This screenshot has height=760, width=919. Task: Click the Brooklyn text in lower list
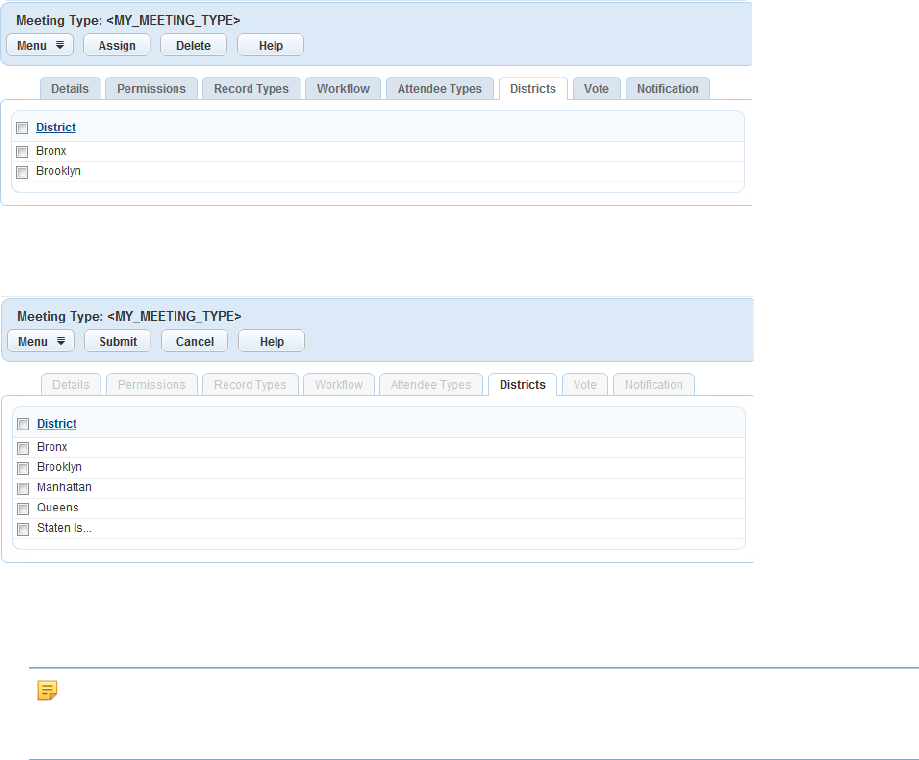pos(59,467)
